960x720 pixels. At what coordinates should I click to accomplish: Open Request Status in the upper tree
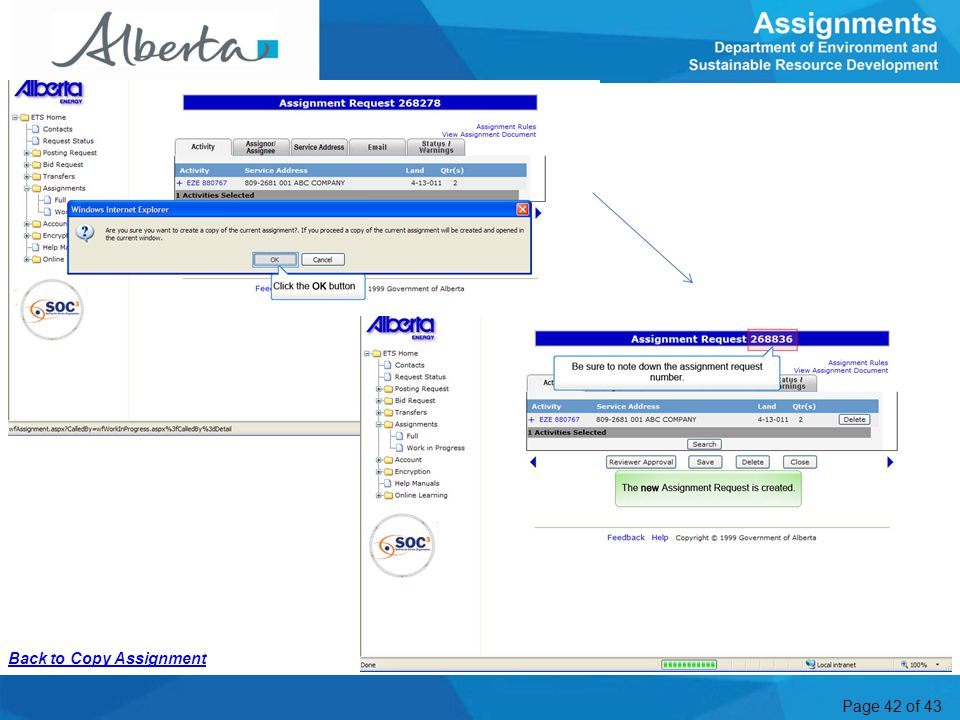point(68,141)
